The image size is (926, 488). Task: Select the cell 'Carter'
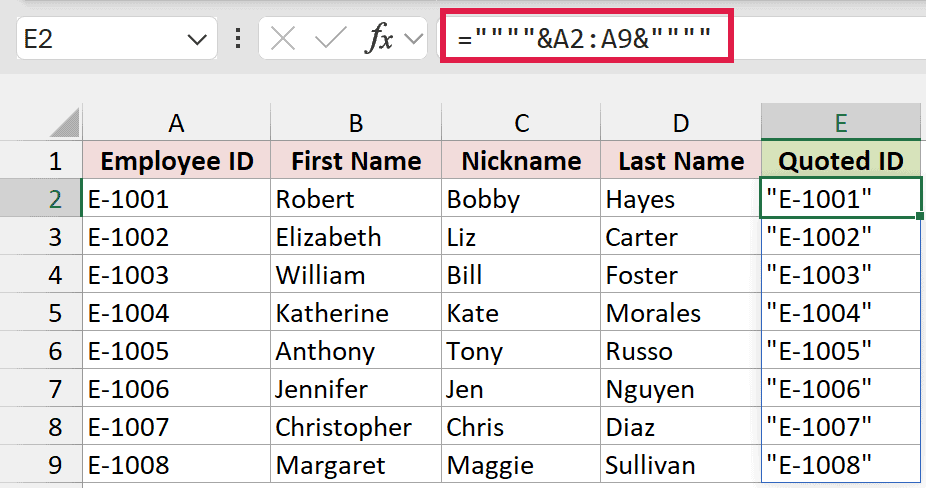point(681,236)
